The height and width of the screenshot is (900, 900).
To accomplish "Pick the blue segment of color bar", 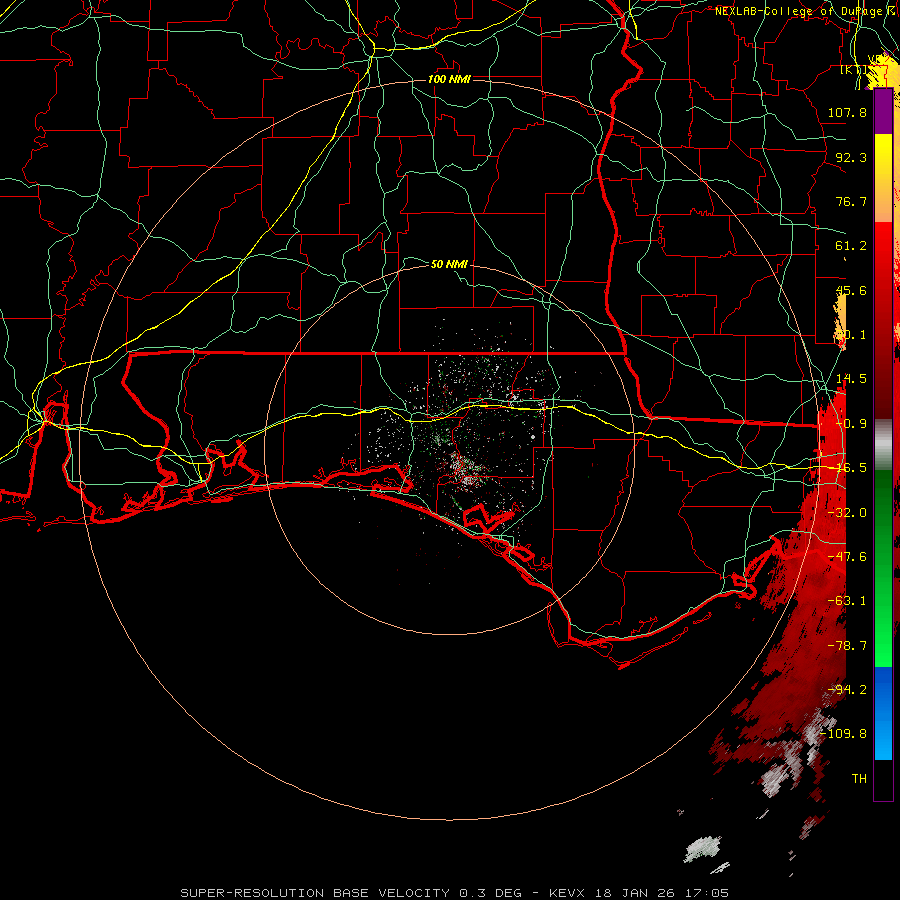I will pos(883,713).
